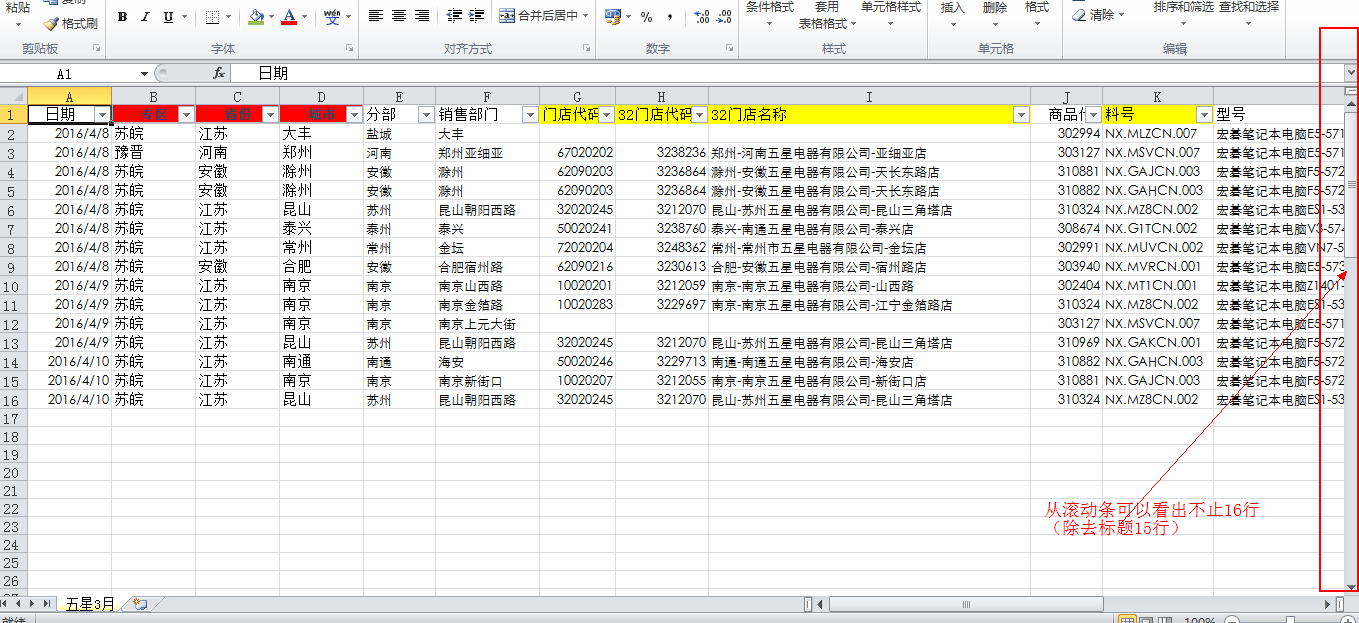Switch to the 五星3月 sheet tab

92,603
